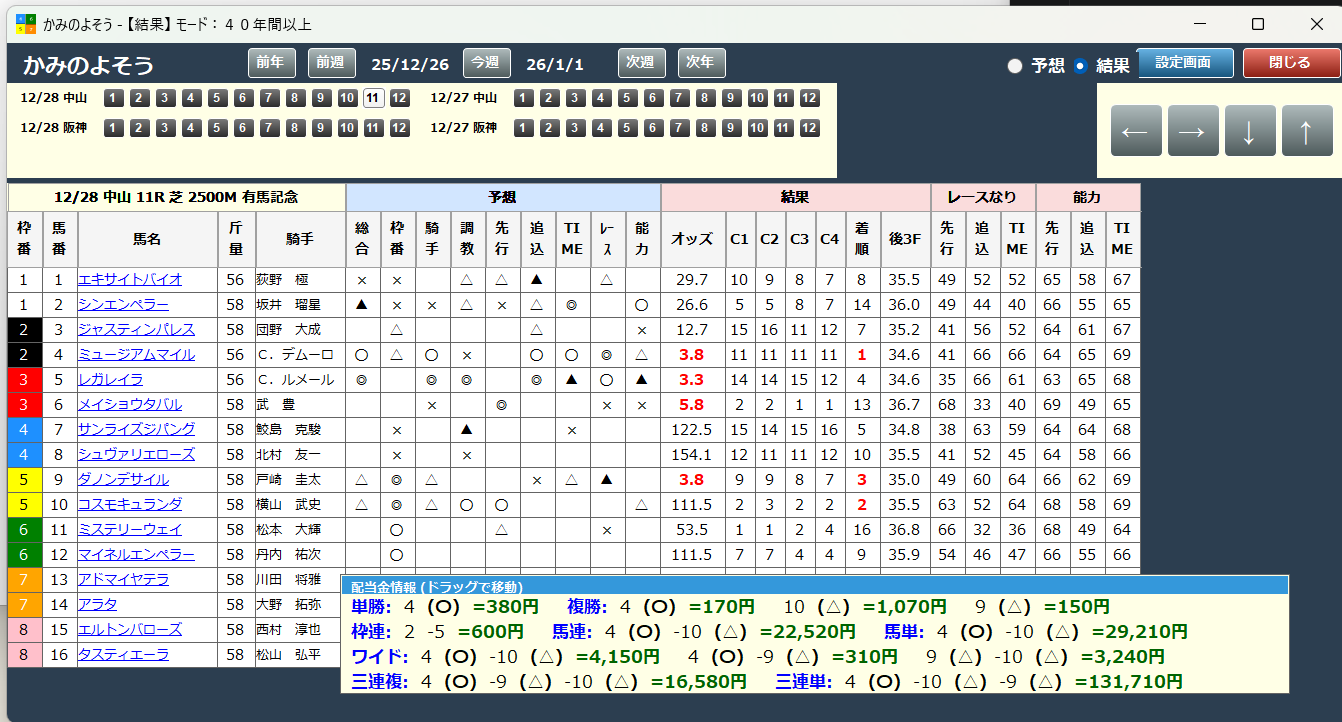
Task: Click the left arrow navigation button
Action: point(1135,131)
